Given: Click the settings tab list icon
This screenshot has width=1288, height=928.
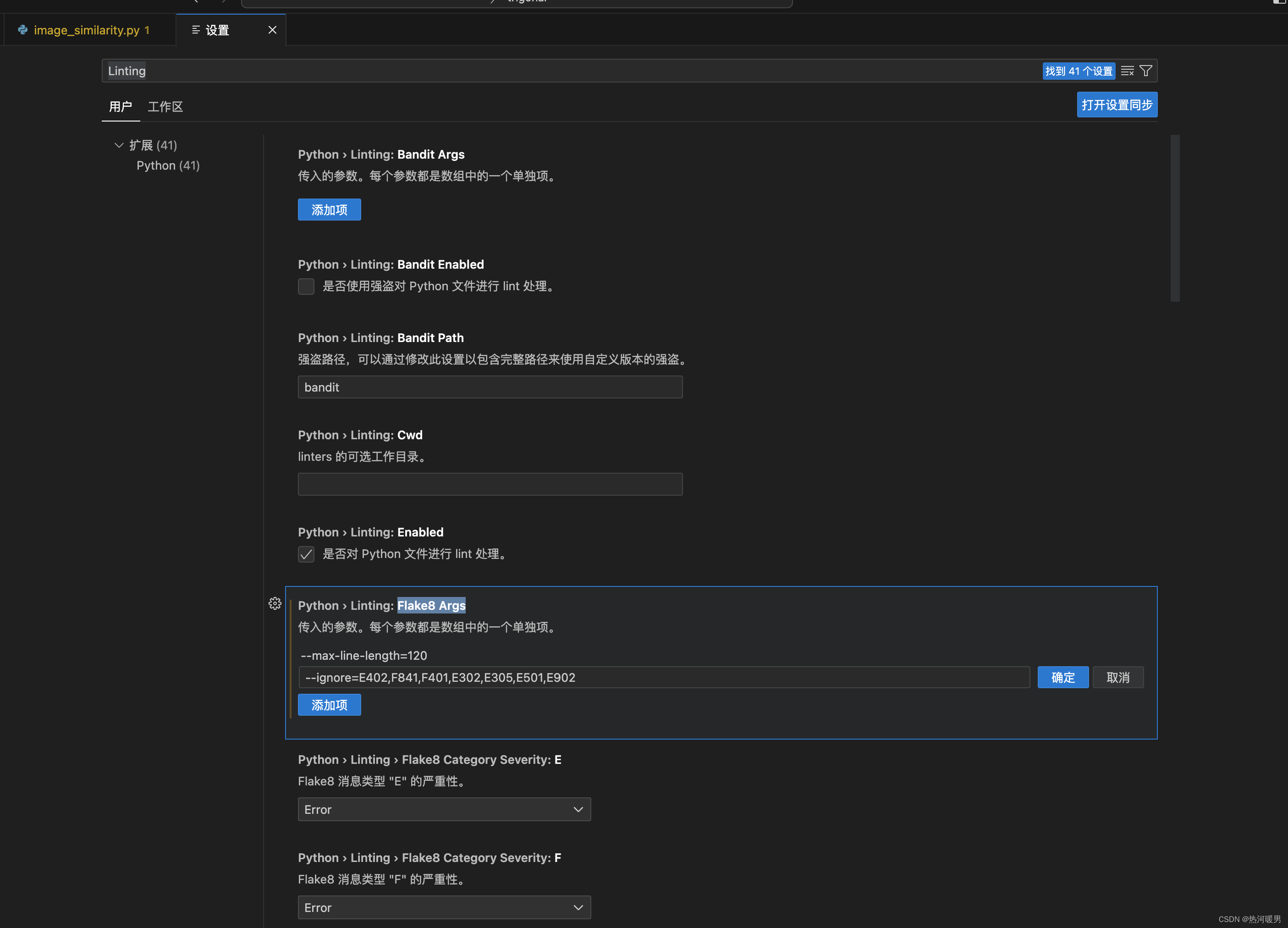Looking at the screenshot, I should pos(196,30).
